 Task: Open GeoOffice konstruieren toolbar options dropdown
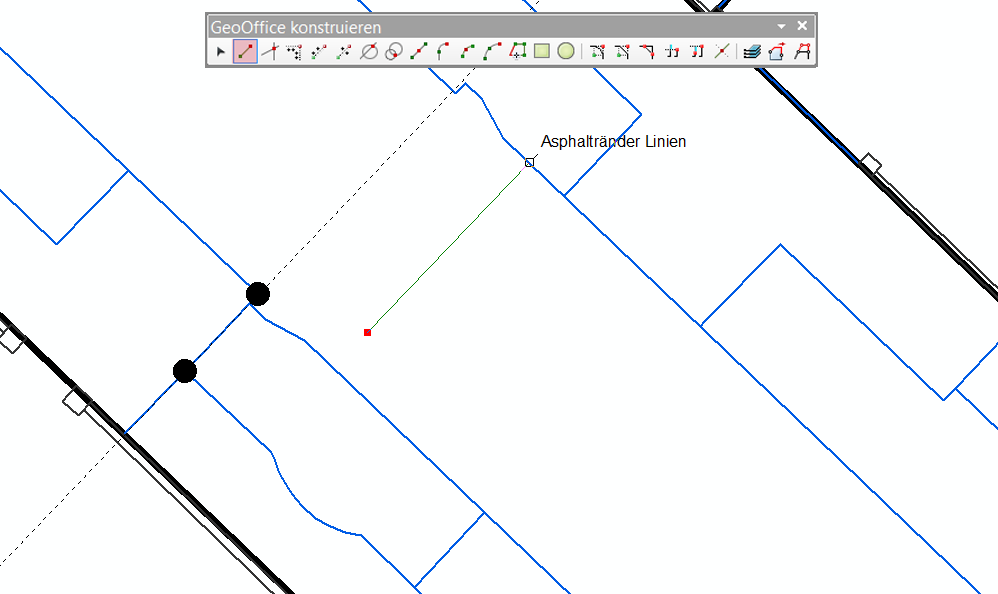point(782,27)
